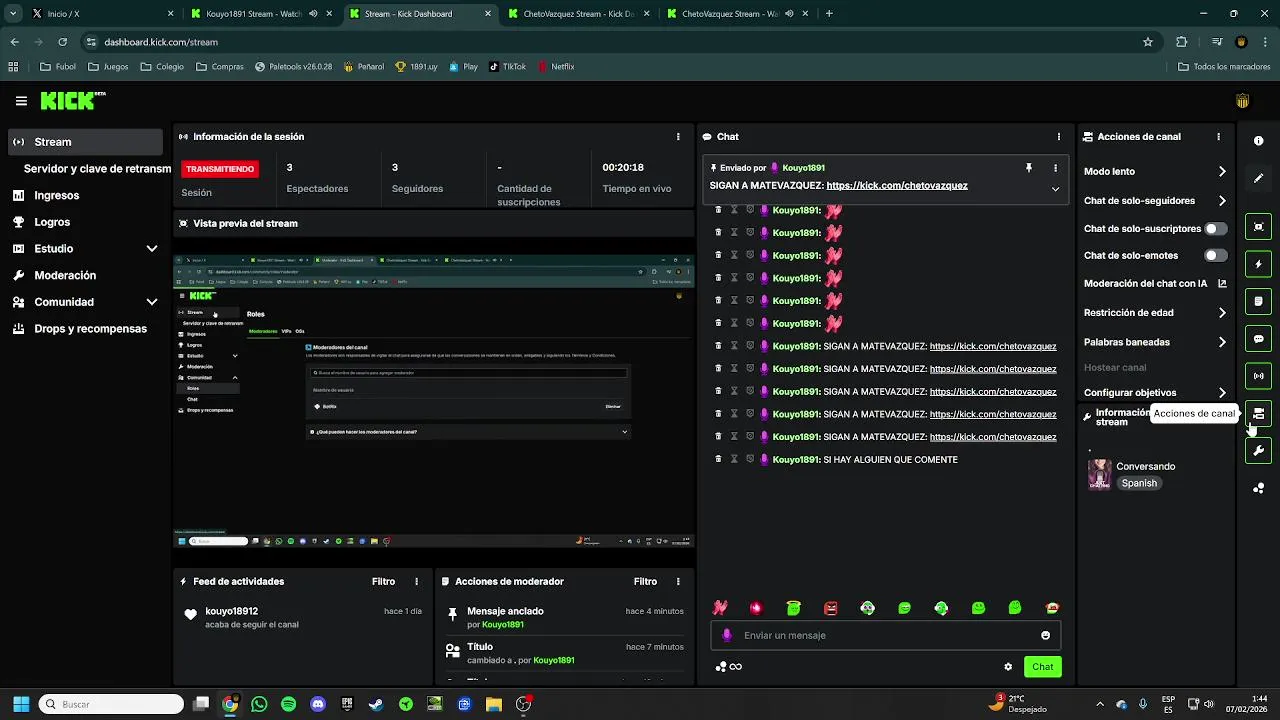The height and width of the screenshot is (720, 1280).
Task: Open chat settings gear icon
Action: click(1008, 667)
